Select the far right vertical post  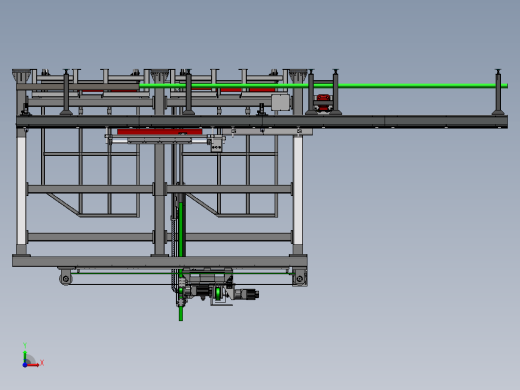click(x=498, y=92)
